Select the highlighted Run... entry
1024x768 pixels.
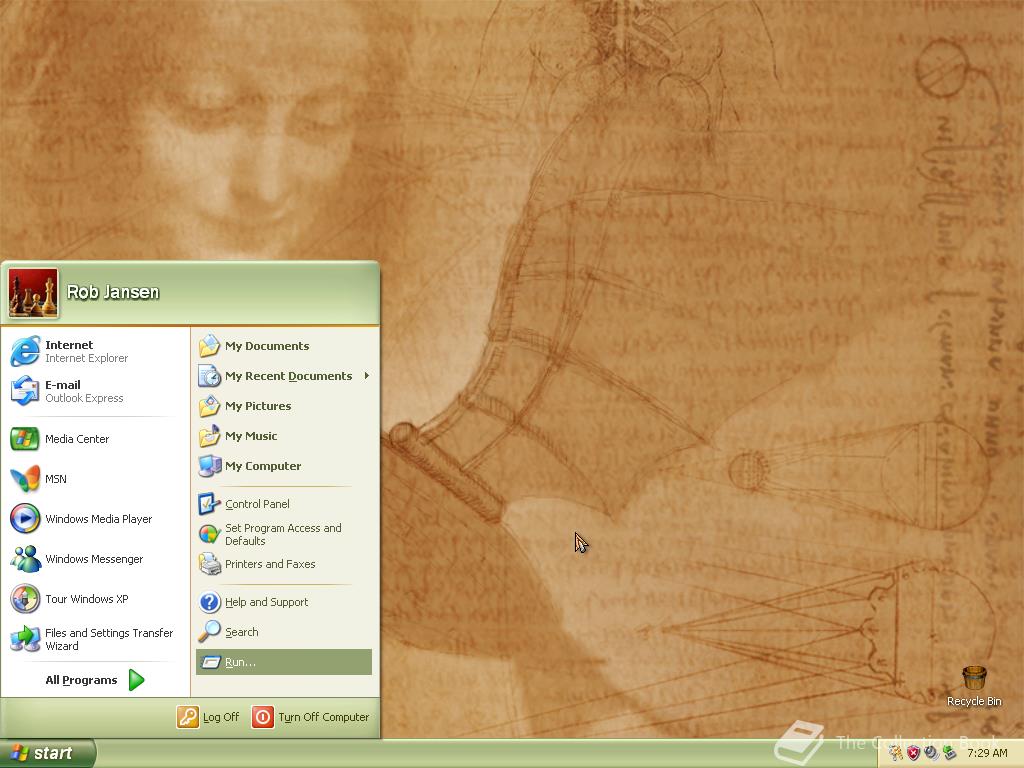[x=284, y=662]
